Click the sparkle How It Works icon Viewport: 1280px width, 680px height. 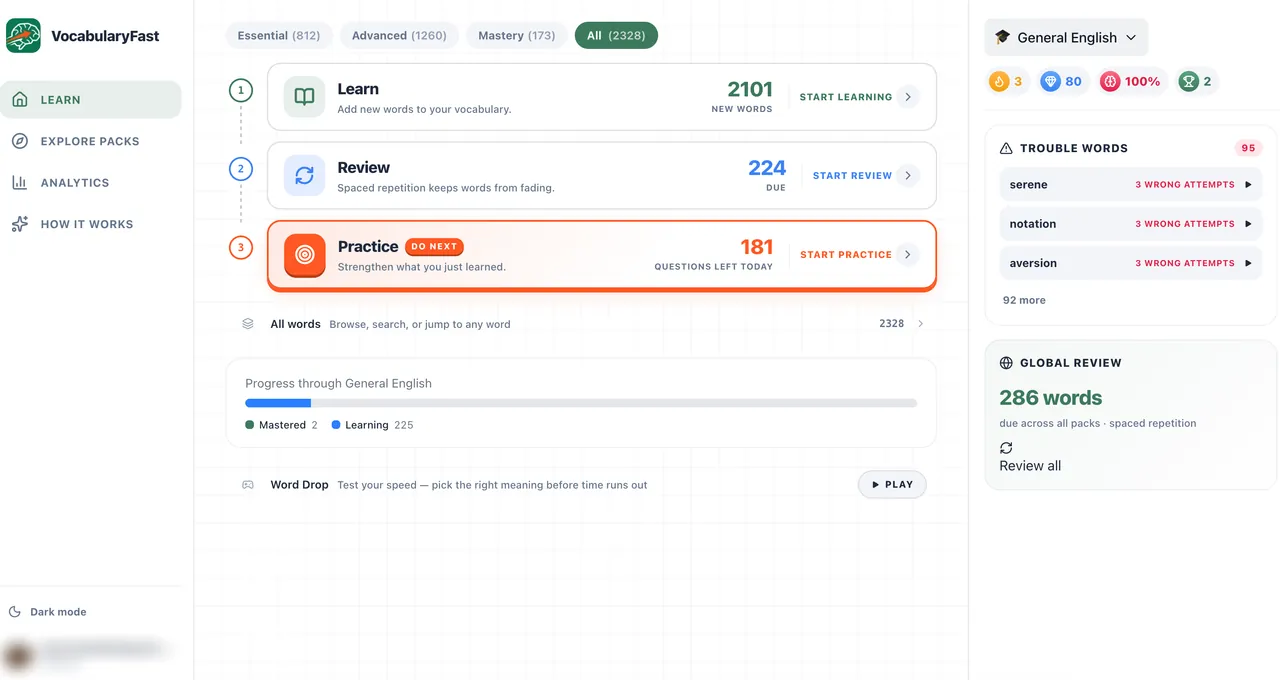[x=20, y=224]
